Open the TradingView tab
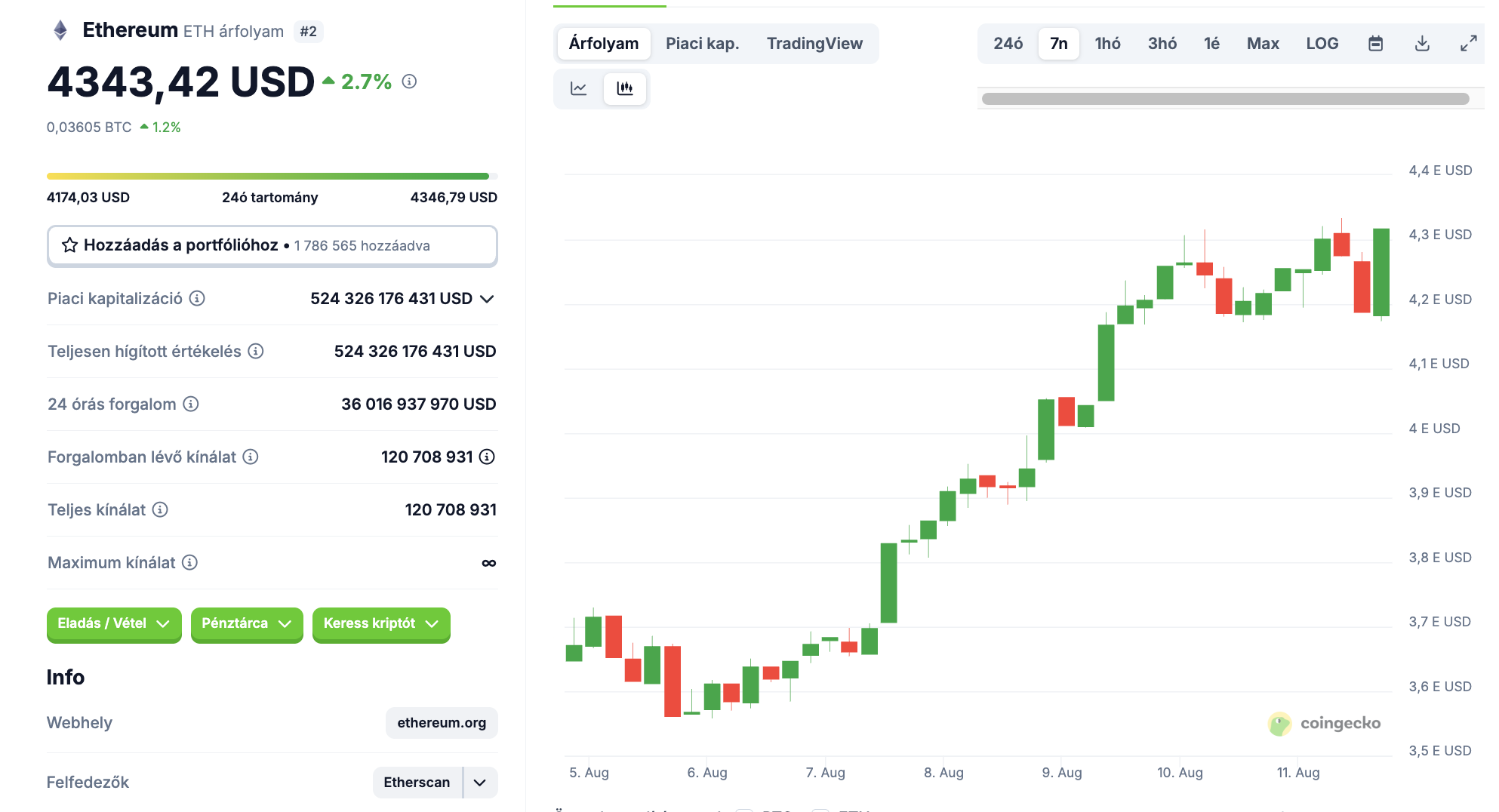 coord(814,43)
